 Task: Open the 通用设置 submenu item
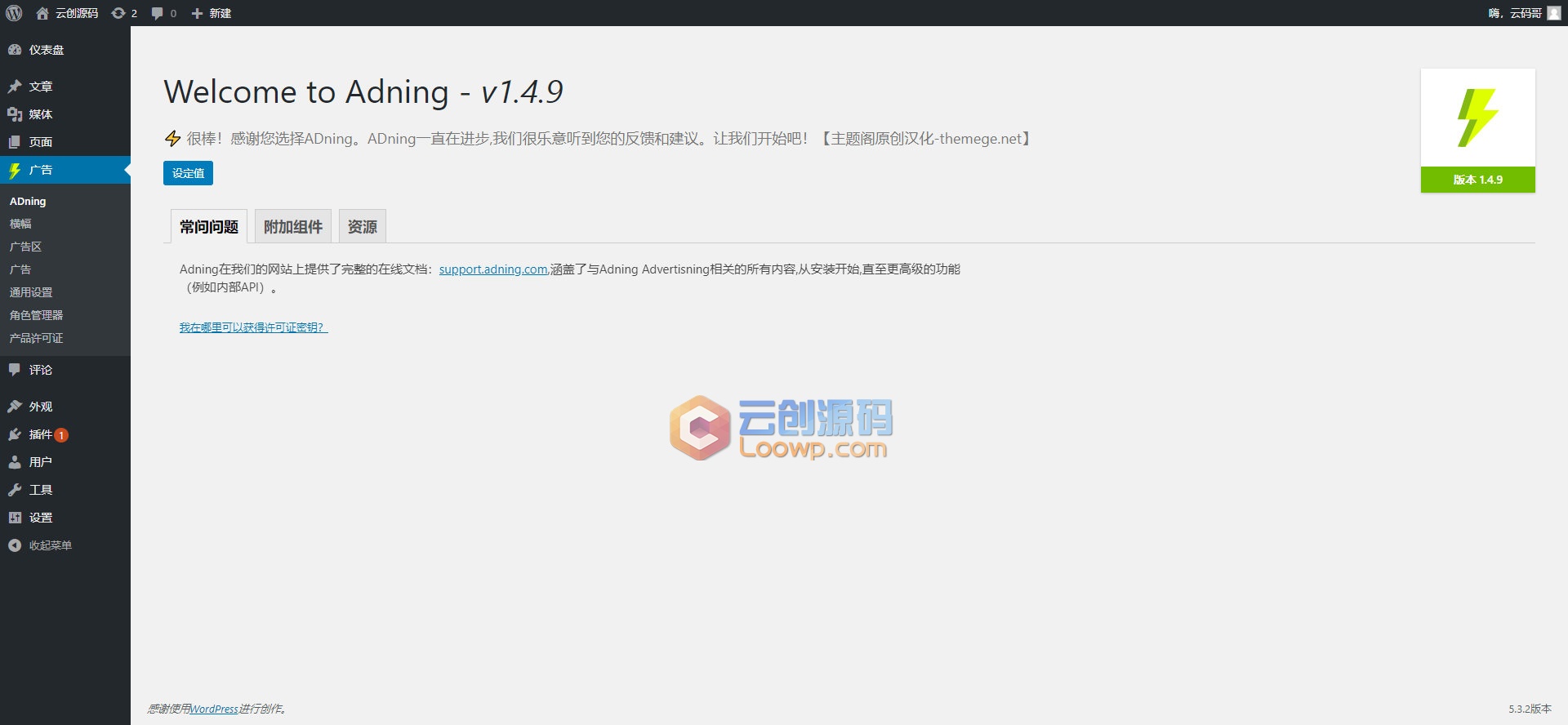(x=31, y=292)
